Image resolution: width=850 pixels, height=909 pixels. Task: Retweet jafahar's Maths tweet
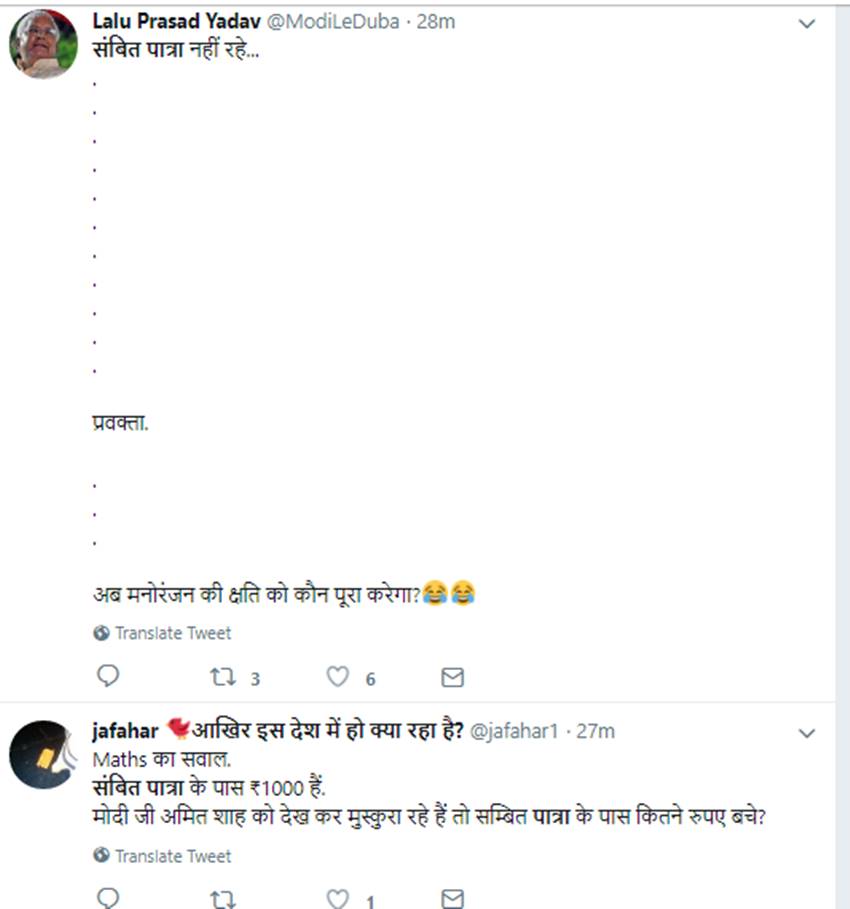[223, 897]
